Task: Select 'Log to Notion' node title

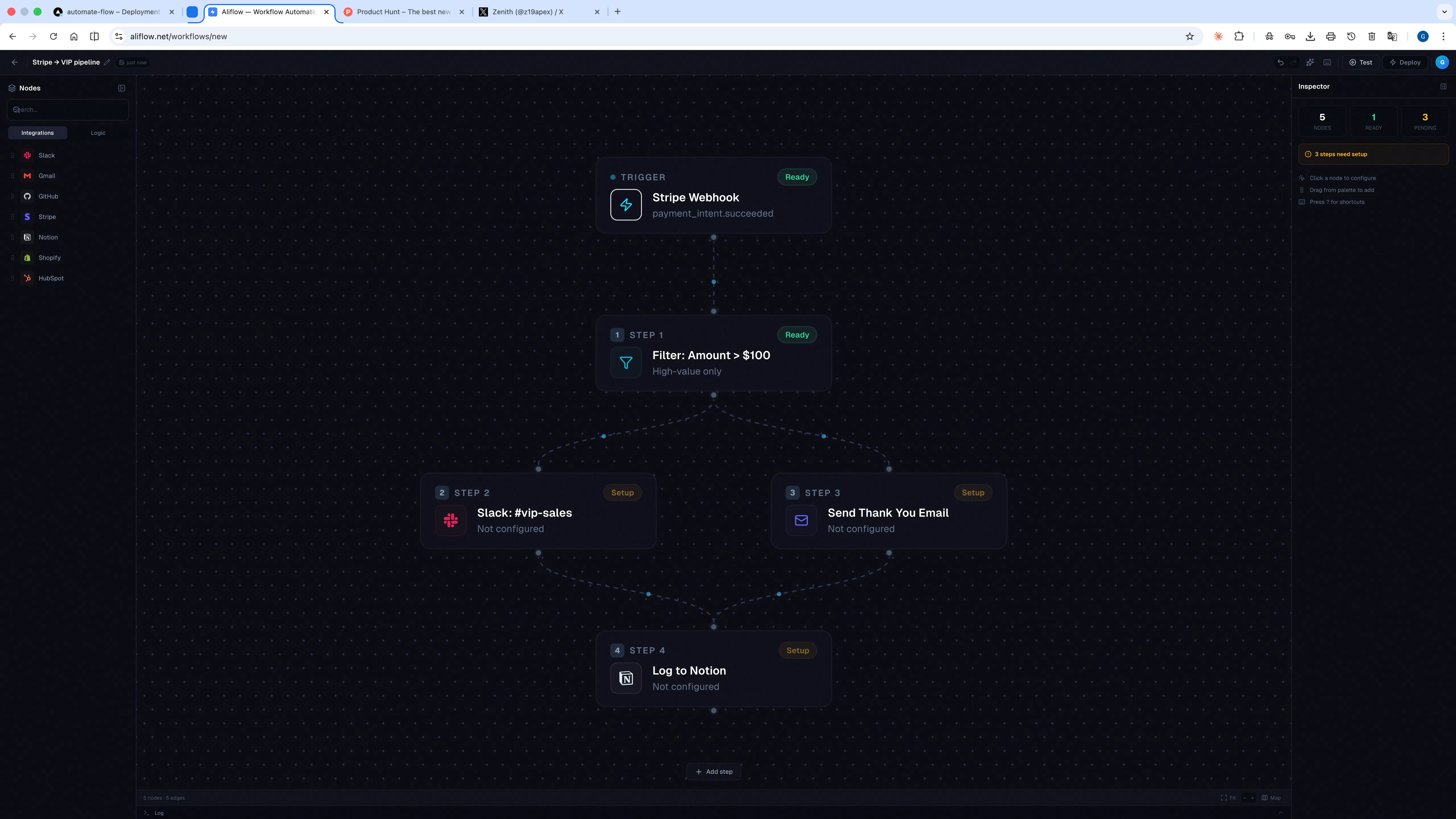Action: click(689, 670)
